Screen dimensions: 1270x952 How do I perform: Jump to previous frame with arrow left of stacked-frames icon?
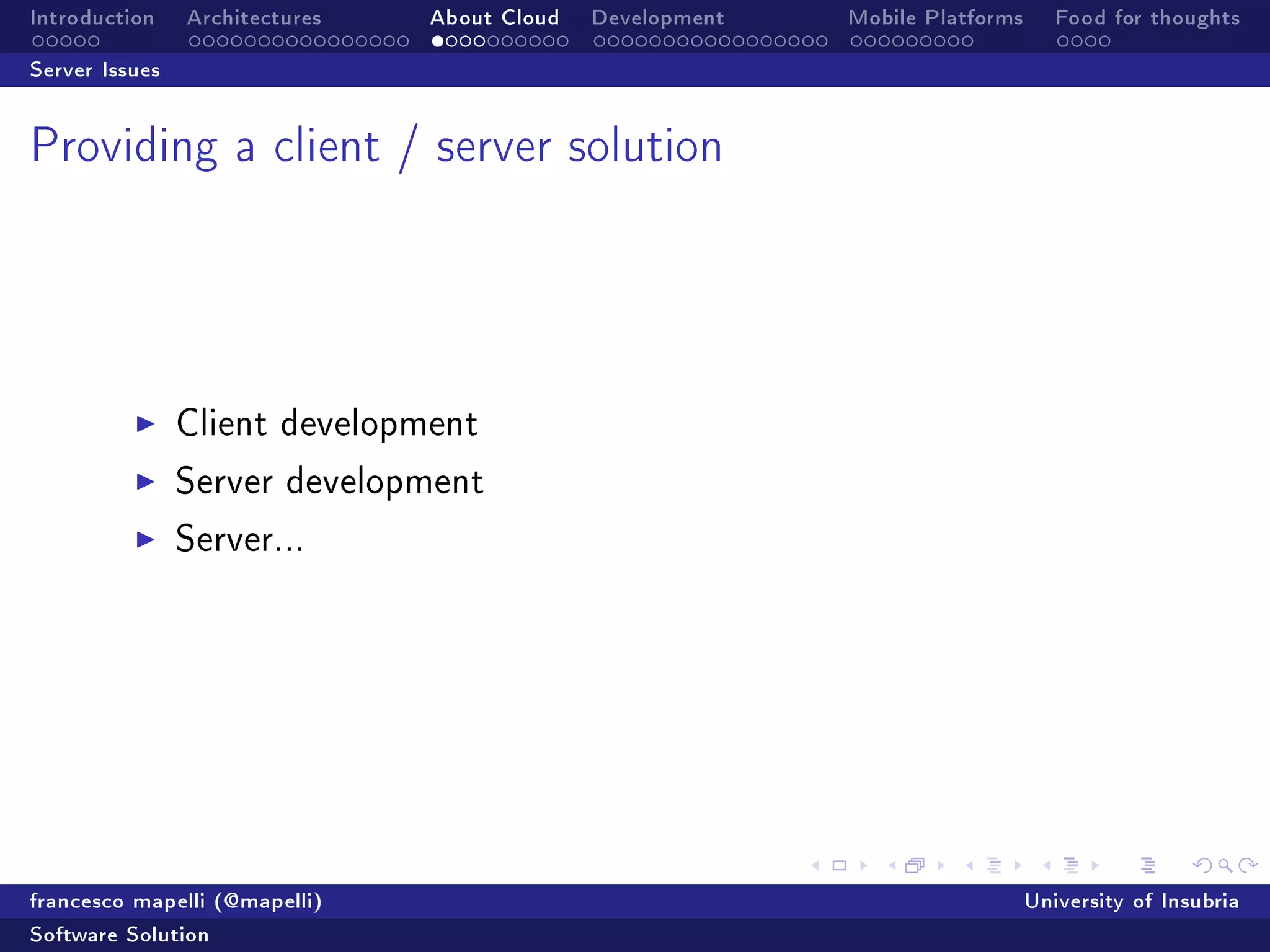pos(892,865)
